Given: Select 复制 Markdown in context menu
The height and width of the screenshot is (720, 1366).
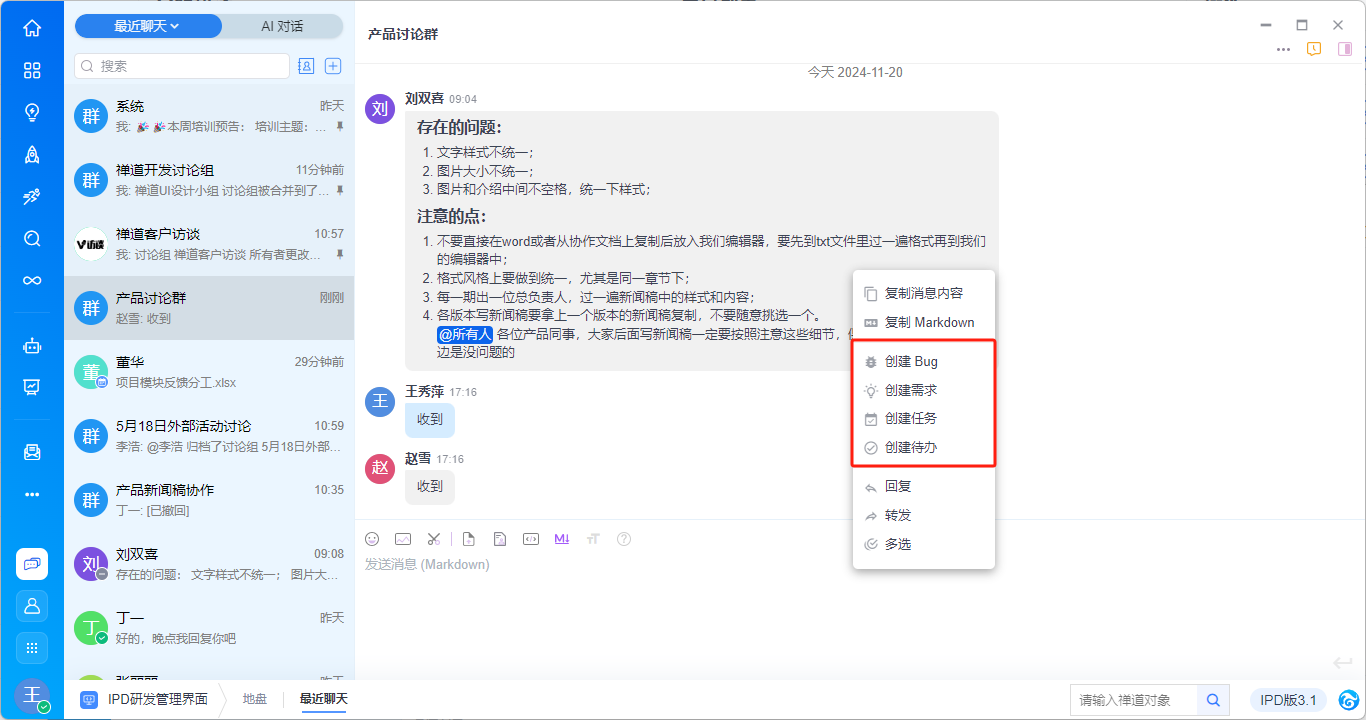Looking at the screenshot, I should (x=924, y=323).
